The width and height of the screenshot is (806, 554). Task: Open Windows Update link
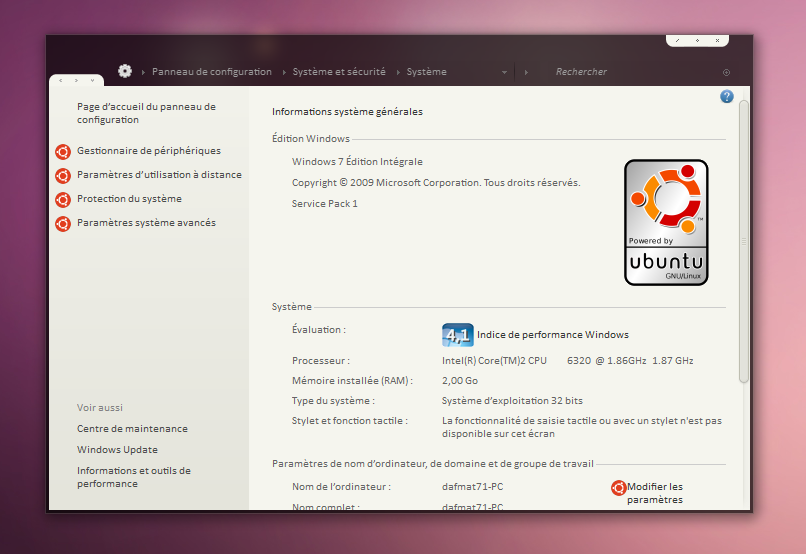[117, 450]
